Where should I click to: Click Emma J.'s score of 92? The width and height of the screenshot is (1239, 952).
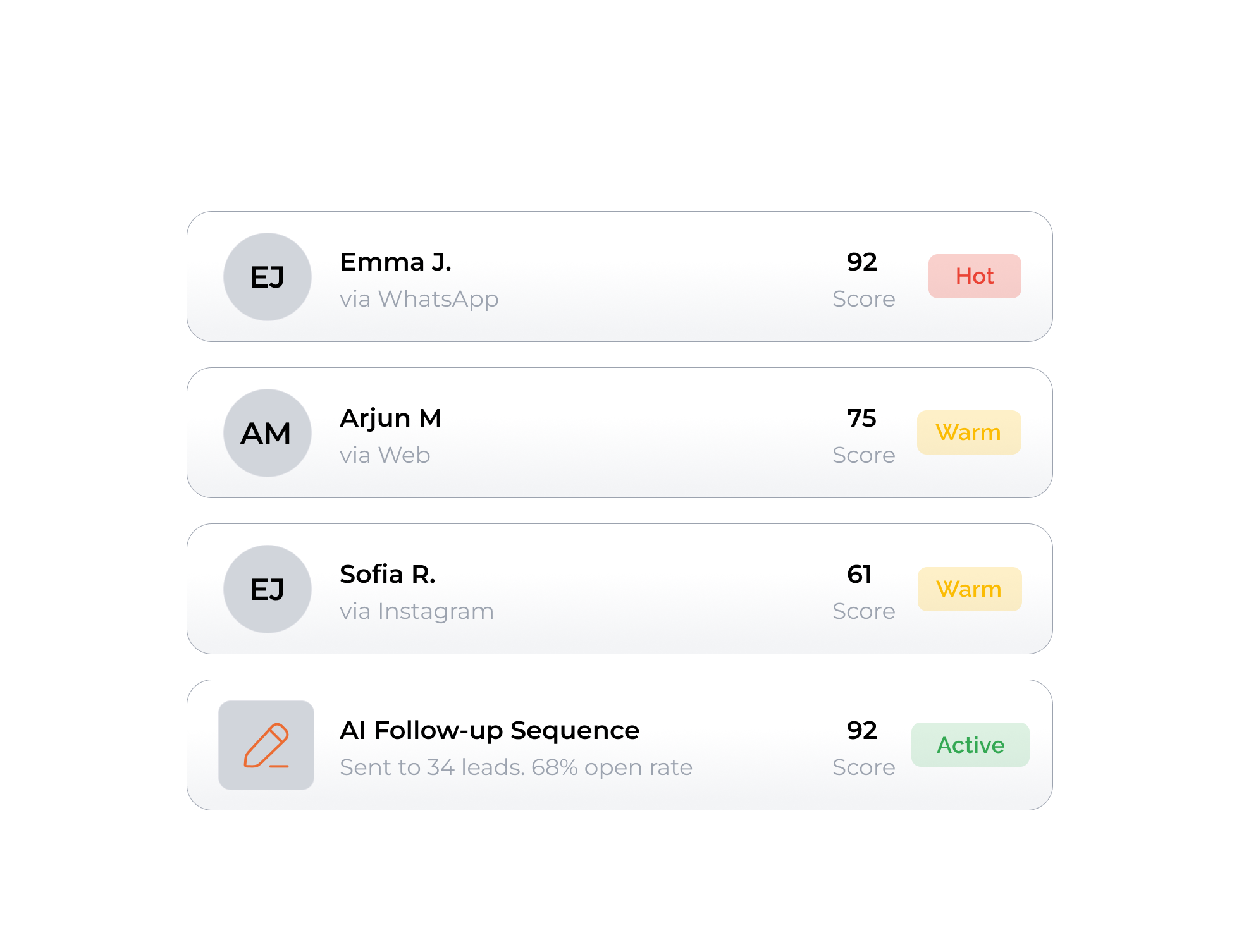tap(862, 262)
